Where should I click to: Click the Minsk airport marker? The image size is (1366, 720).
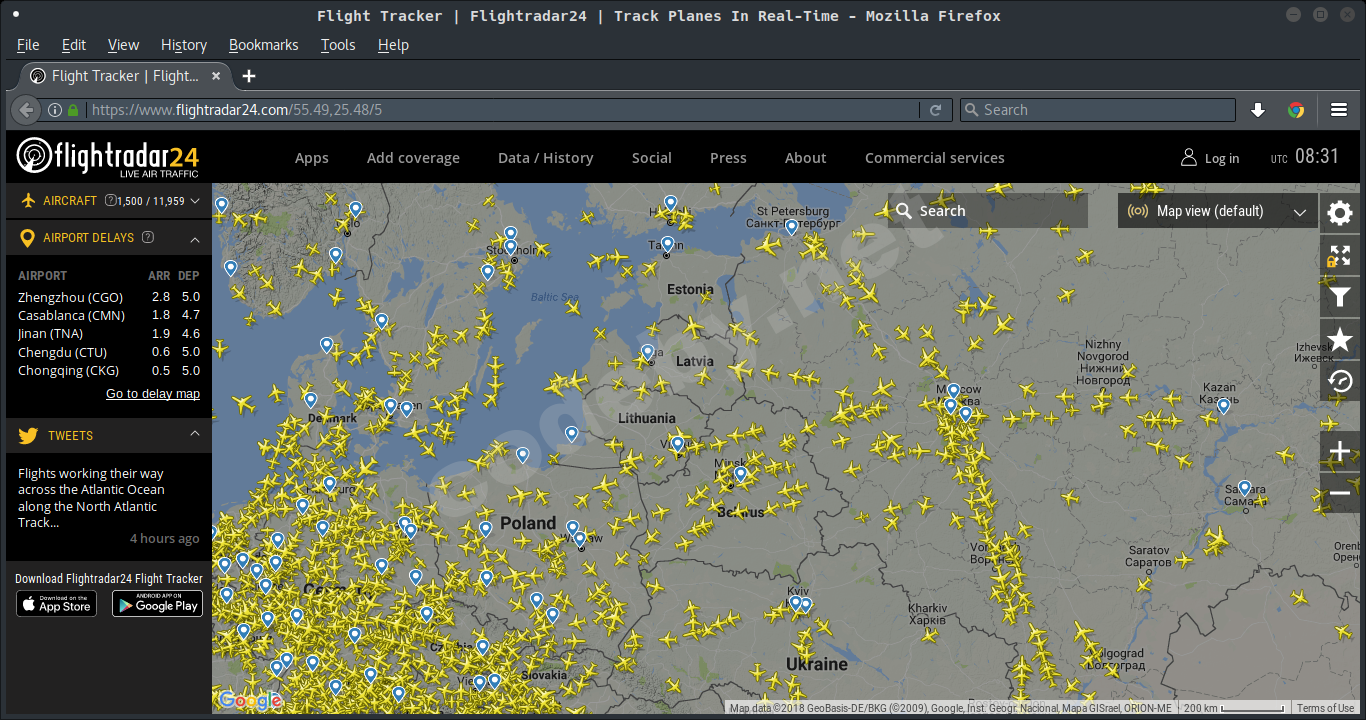click(741, 474)
